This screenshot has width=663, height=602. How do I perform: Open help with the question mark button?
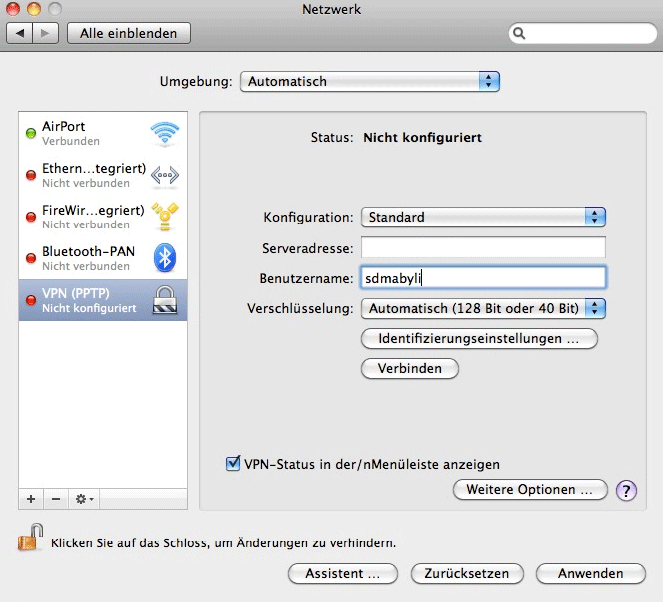click(x=626, y=490)
